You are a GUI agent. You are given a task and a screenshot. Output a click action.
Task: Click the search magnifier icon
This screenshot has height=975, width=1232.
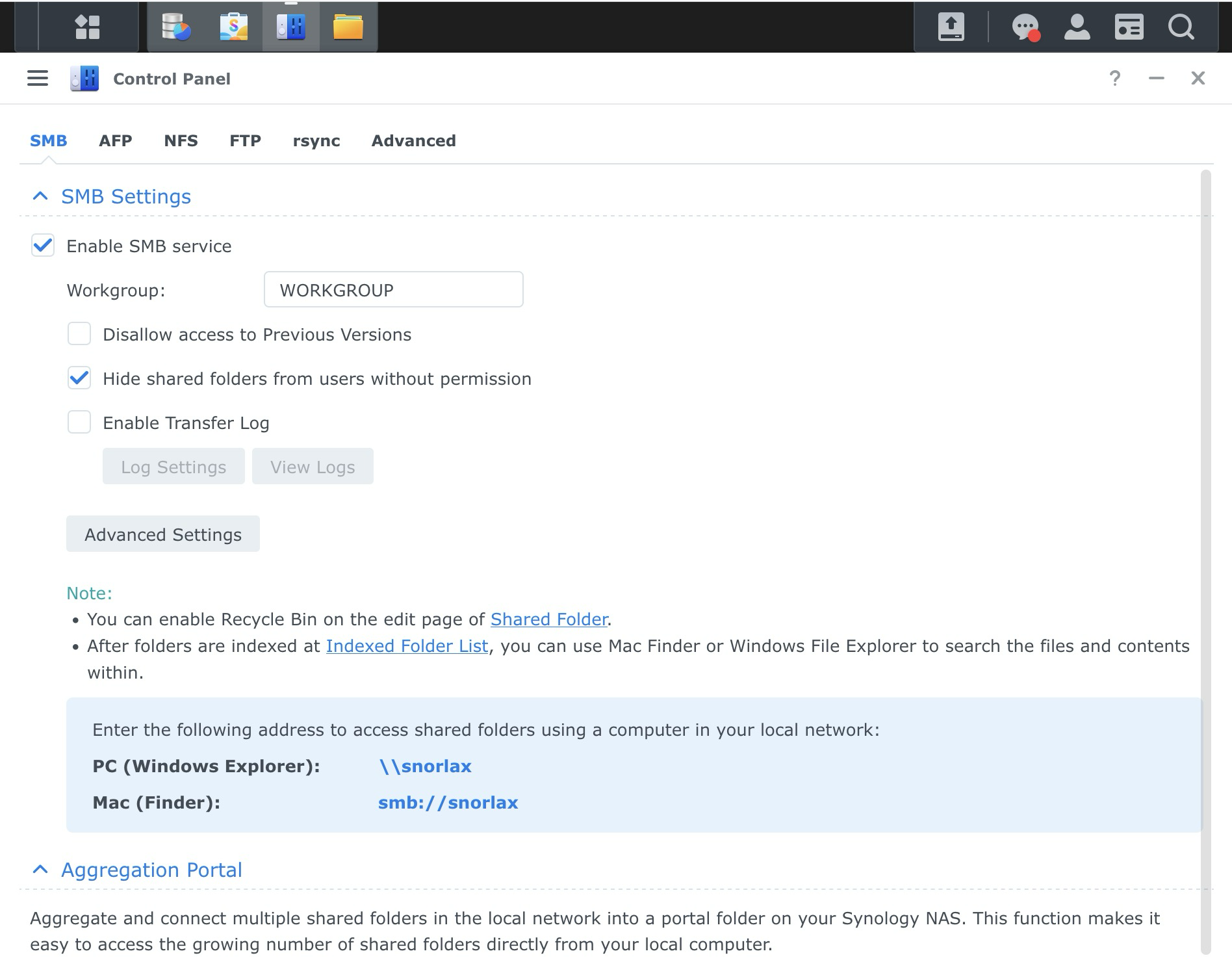[1181, 27]
